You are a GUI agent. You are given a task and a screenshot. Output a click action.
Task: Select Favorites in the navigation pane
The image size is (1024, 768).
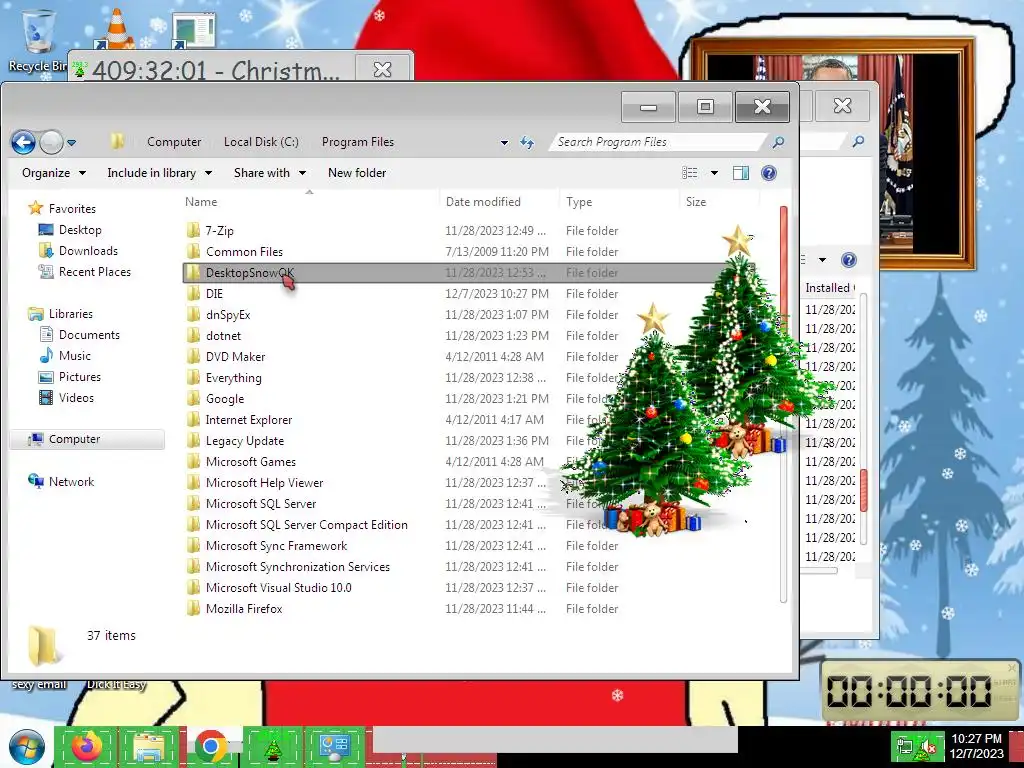pos(62,209)
